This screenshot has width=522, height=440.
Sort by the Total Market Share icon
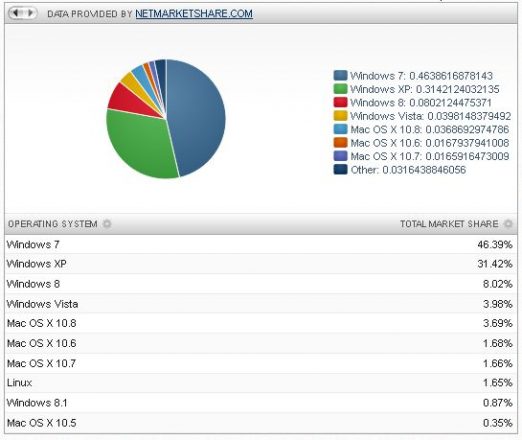click(508, 224)
